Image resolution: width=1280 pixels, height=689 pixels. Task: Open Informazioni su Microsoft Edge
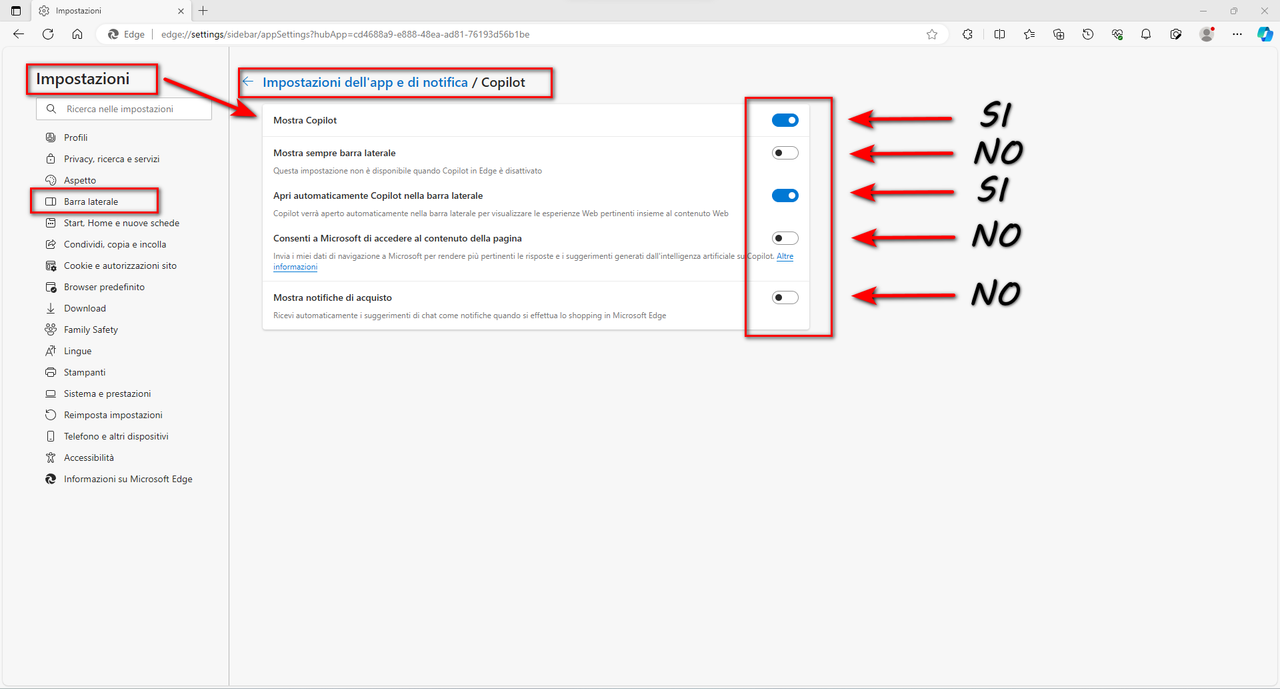click(x=128, y=479)
